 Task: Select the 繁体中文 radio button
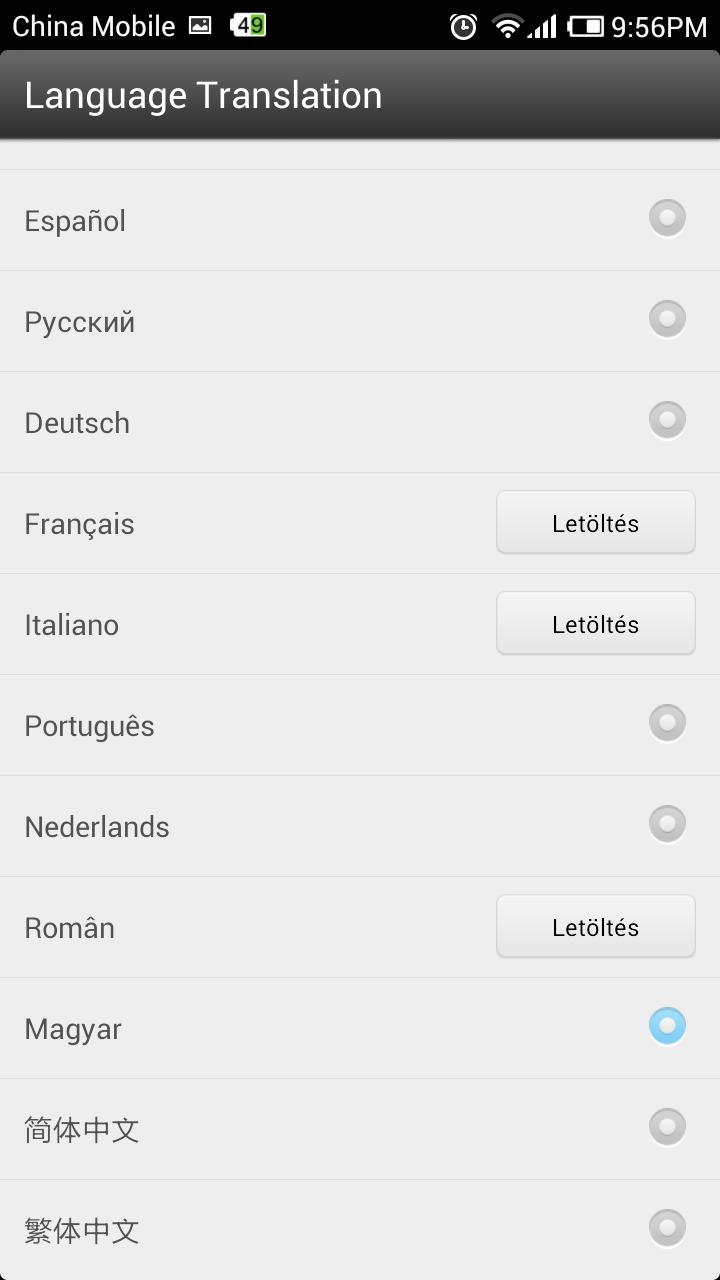point(667,1228)
